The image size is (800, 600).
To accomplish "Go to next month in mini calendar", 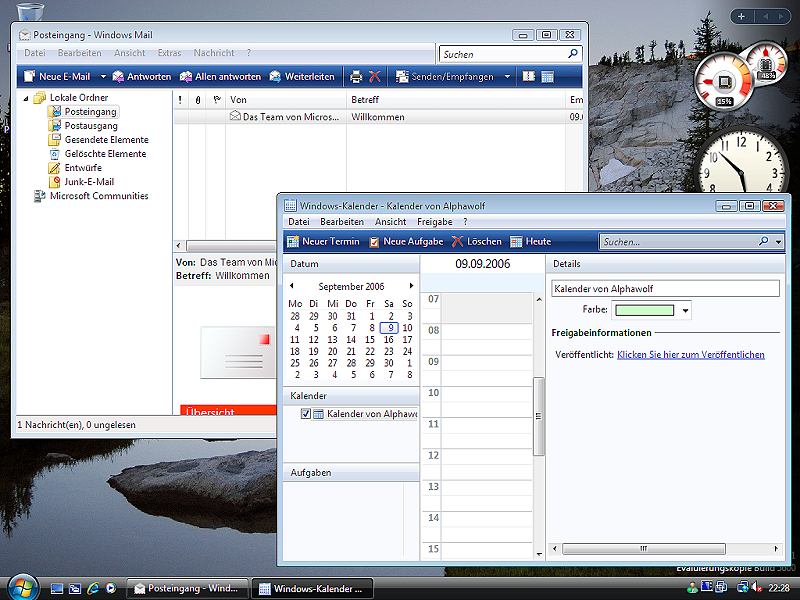I will pos(411,286).
